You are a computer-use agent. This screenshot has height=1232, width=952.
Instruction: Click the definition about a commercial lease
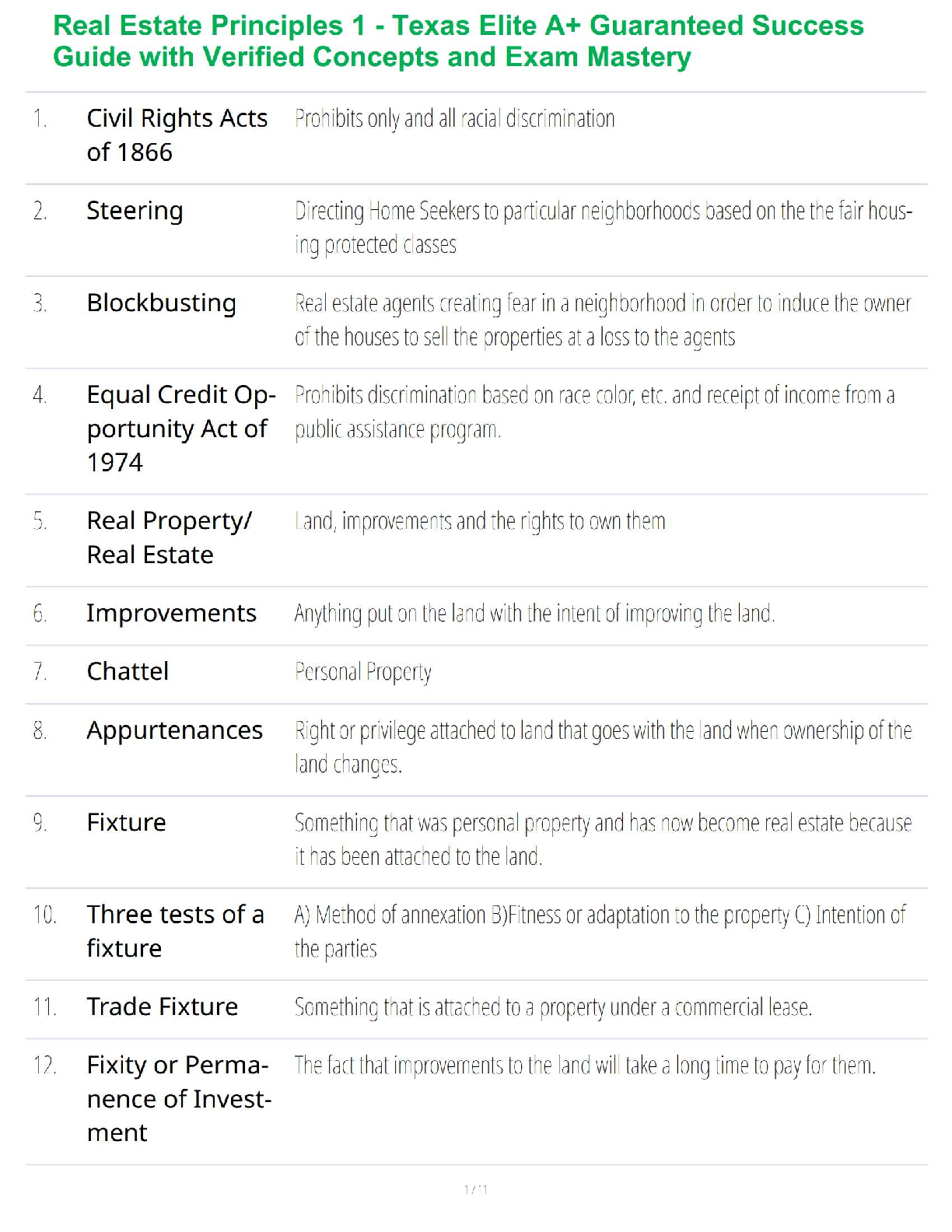click(x=552, y=1007)
